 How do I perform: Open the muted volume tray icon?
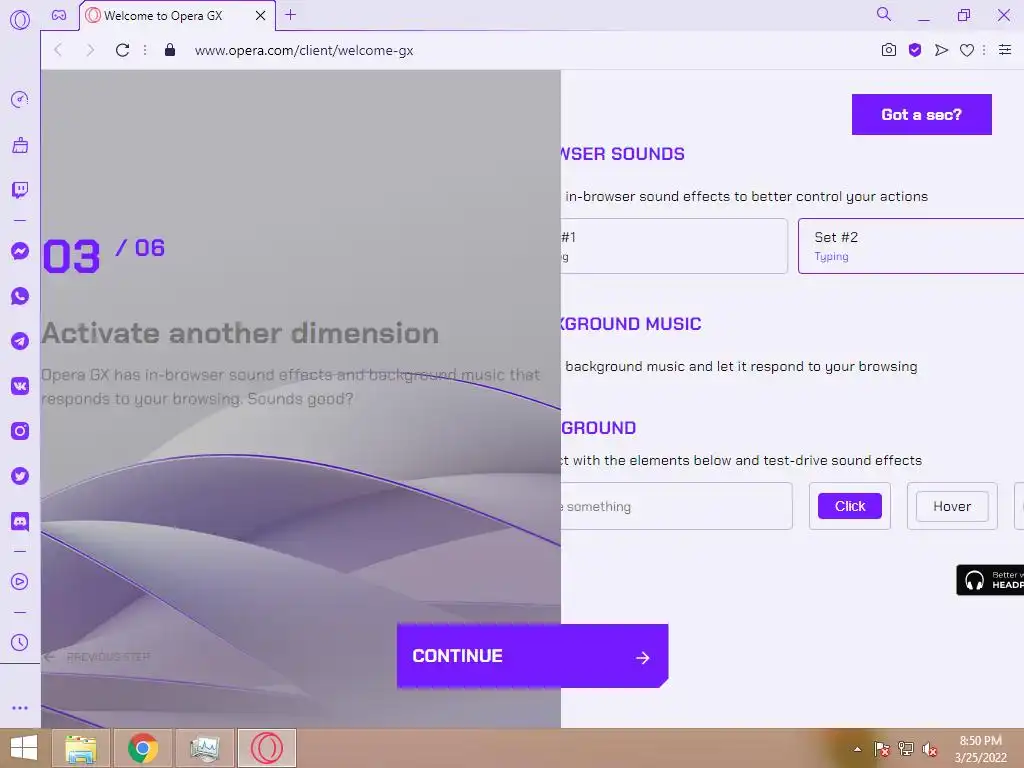[x=929, y=749]
